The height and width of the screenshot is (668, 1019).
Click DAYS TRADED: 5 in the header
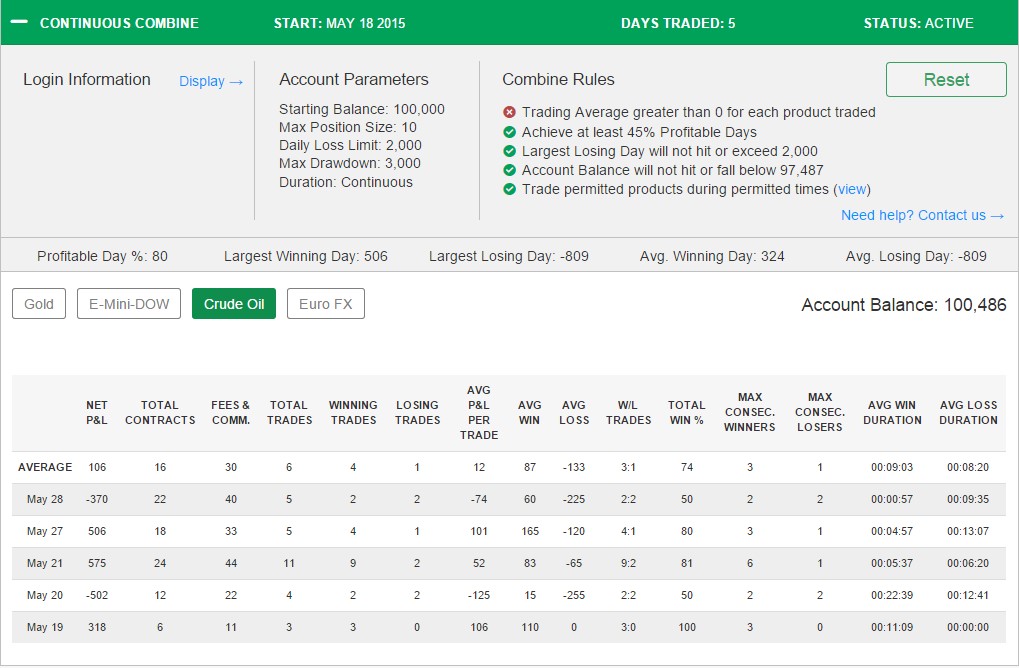coord(678,23)
